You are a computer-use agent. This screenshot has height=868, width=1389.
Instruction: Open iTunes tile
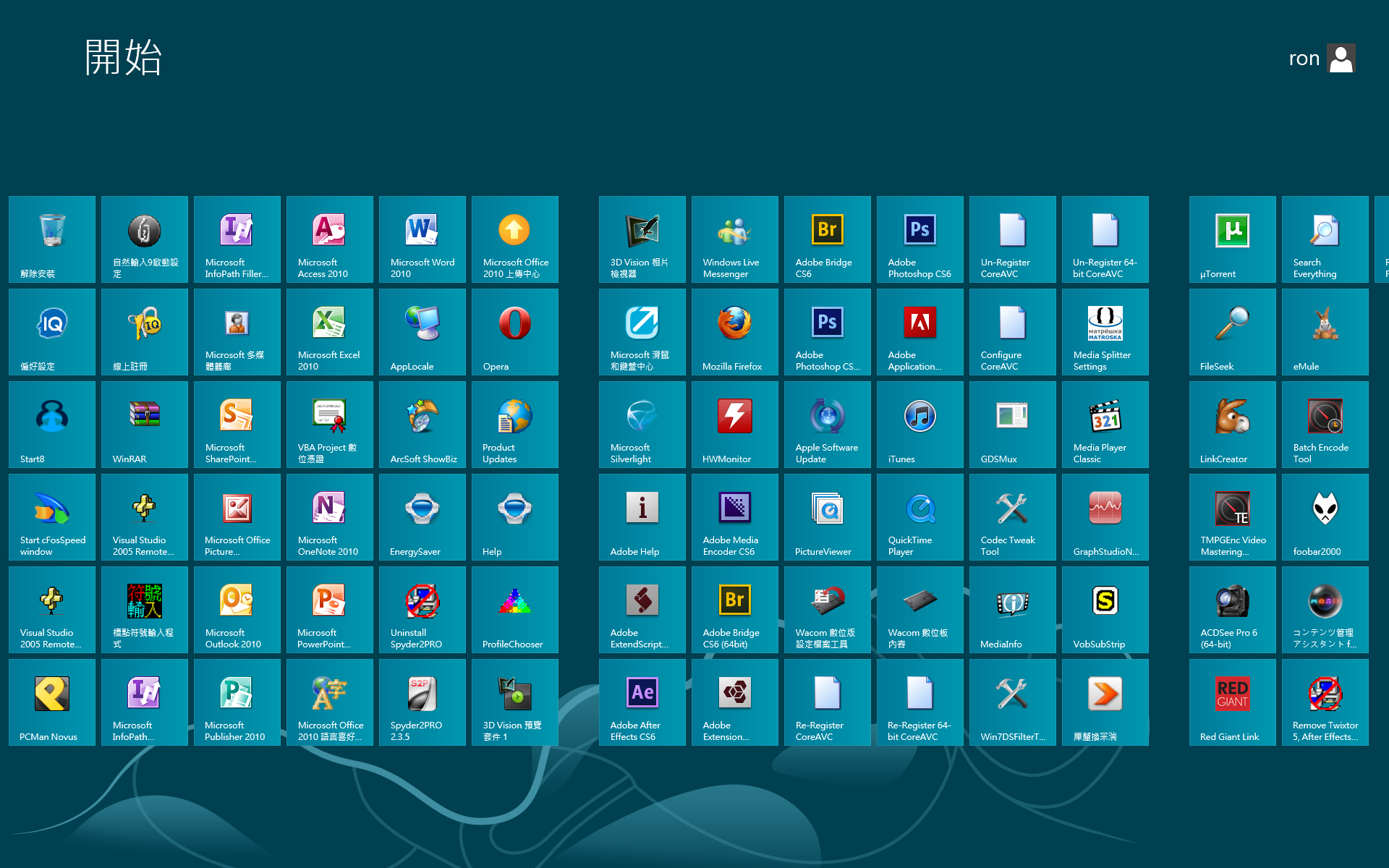919,425
